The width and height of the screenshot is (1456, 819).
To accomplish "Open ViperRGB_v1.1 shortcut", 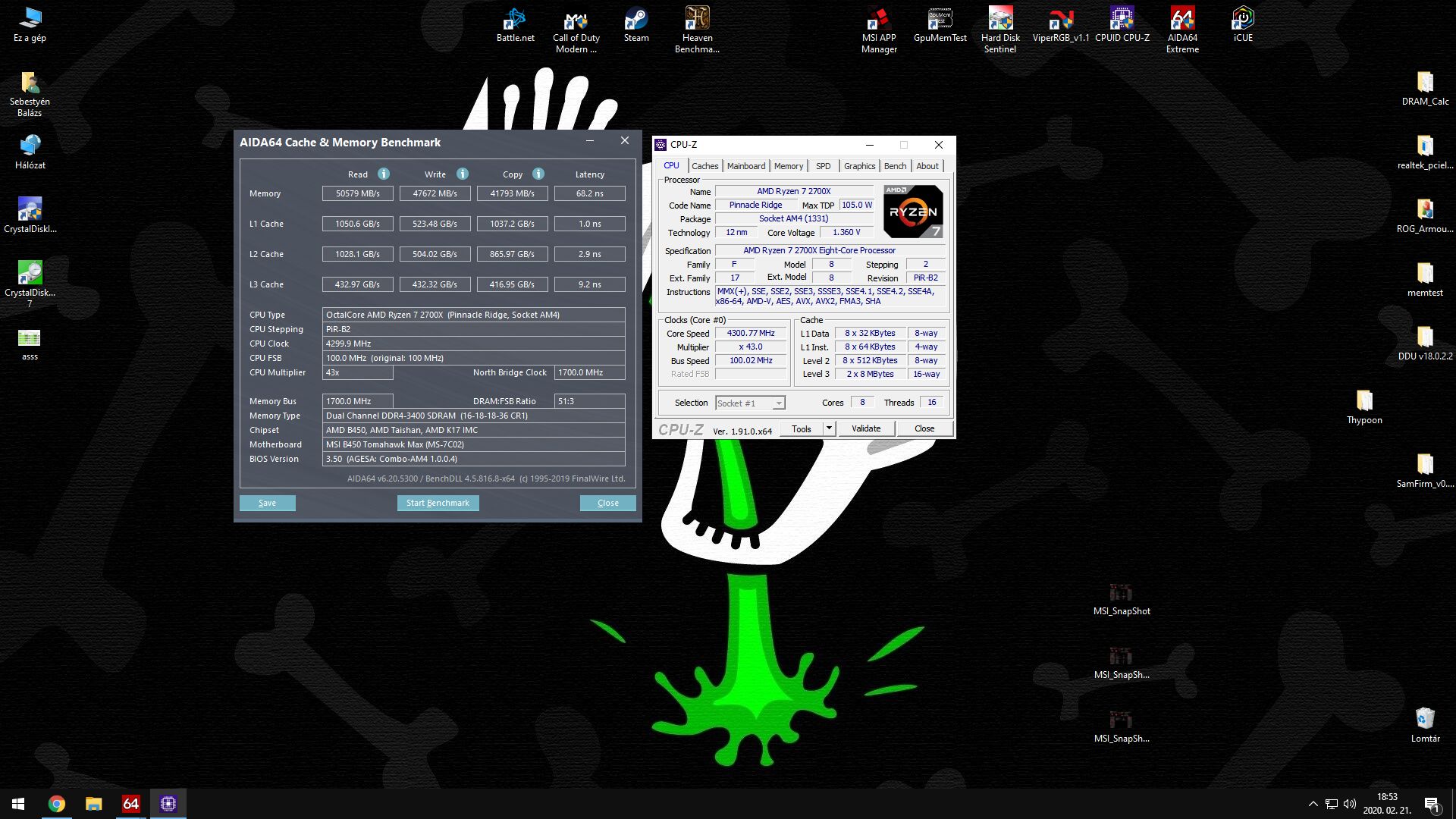I will tap(1061, 24).
